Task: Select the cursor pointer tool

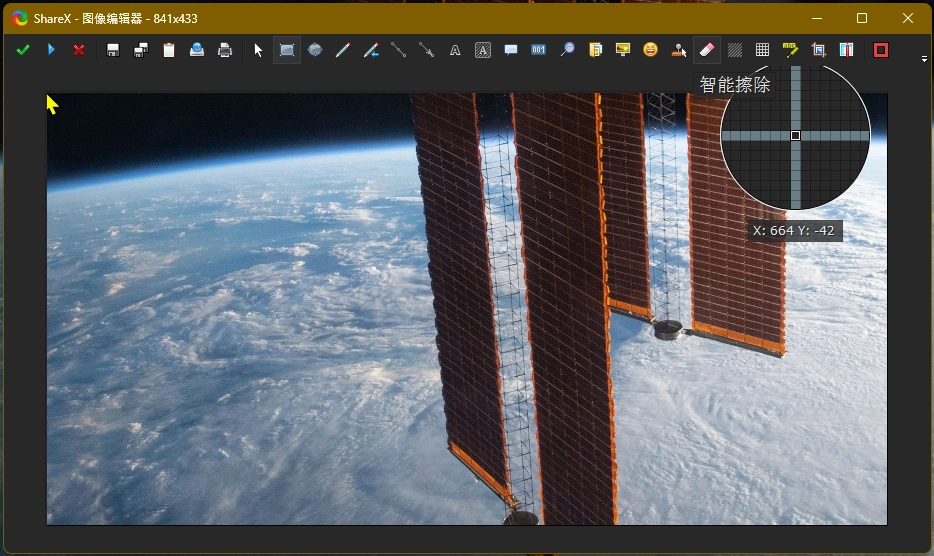Action: 259,50
